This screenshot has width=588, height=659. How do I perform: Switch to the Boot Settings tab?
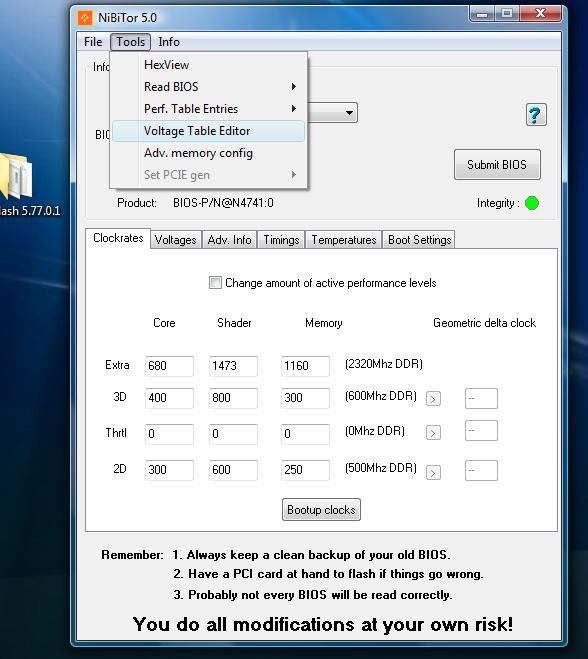pos(419,240)
